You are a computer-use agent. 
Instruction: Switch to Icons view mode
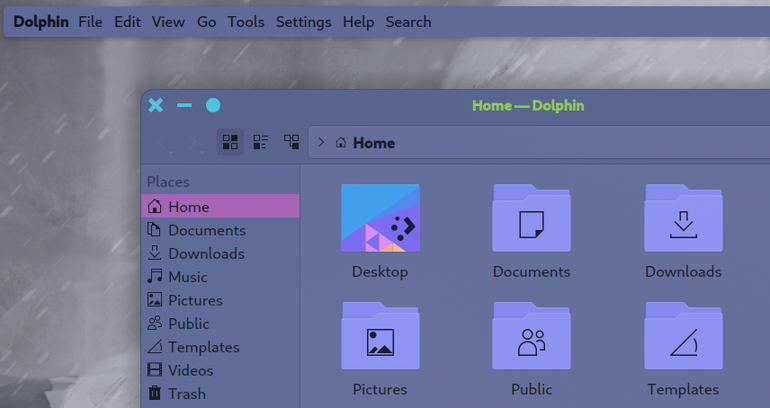click(x=230, y=142)
